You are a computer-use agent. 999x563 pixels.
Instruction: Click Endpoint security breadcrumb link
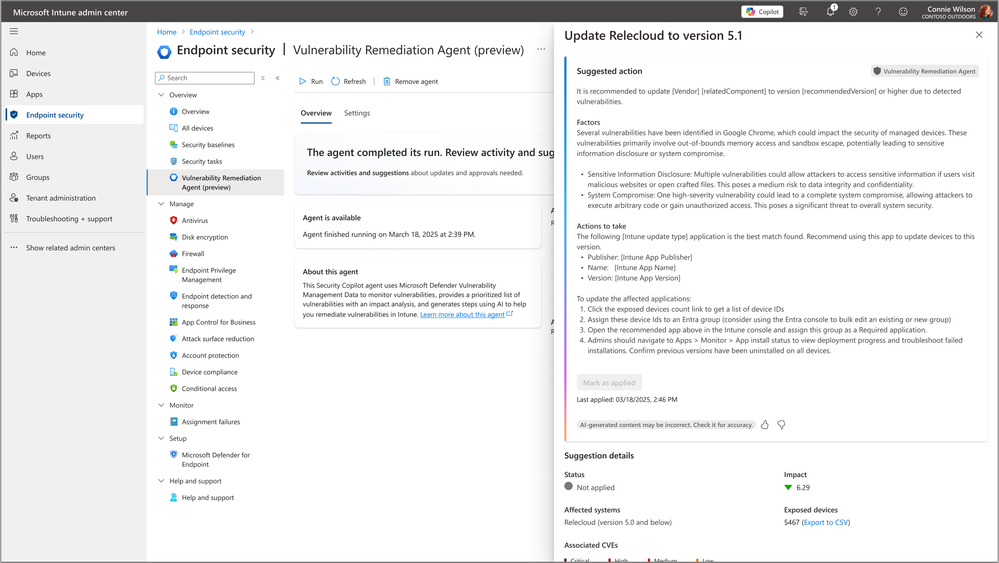[x=217, y=32]
